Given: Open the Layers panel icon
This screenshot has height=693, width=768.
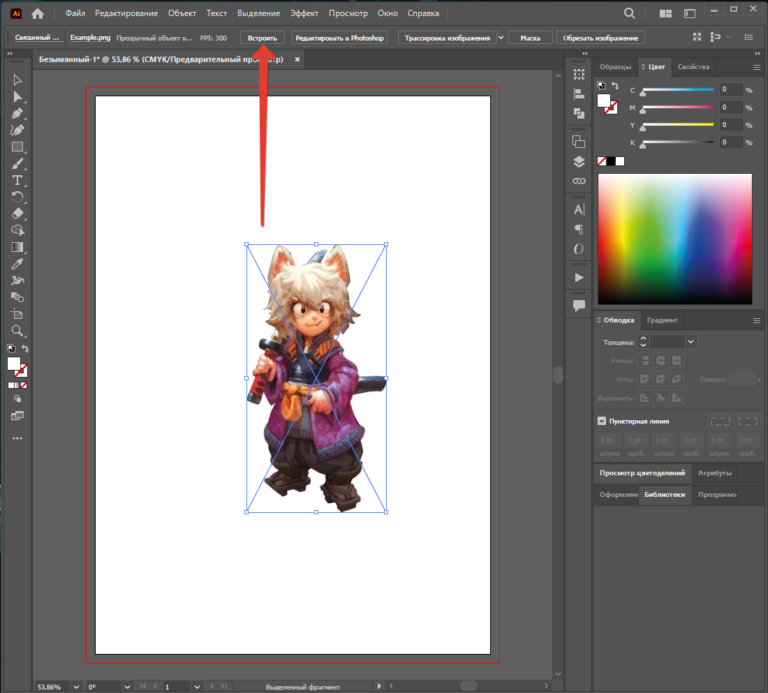Looking at the screenshot, I should (x=579, y=162).
